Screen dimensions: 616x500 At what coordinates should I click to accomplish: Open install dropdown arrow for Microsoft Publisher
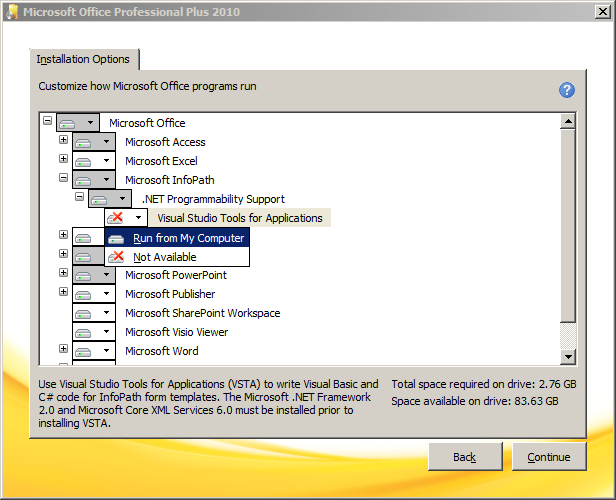106,293
